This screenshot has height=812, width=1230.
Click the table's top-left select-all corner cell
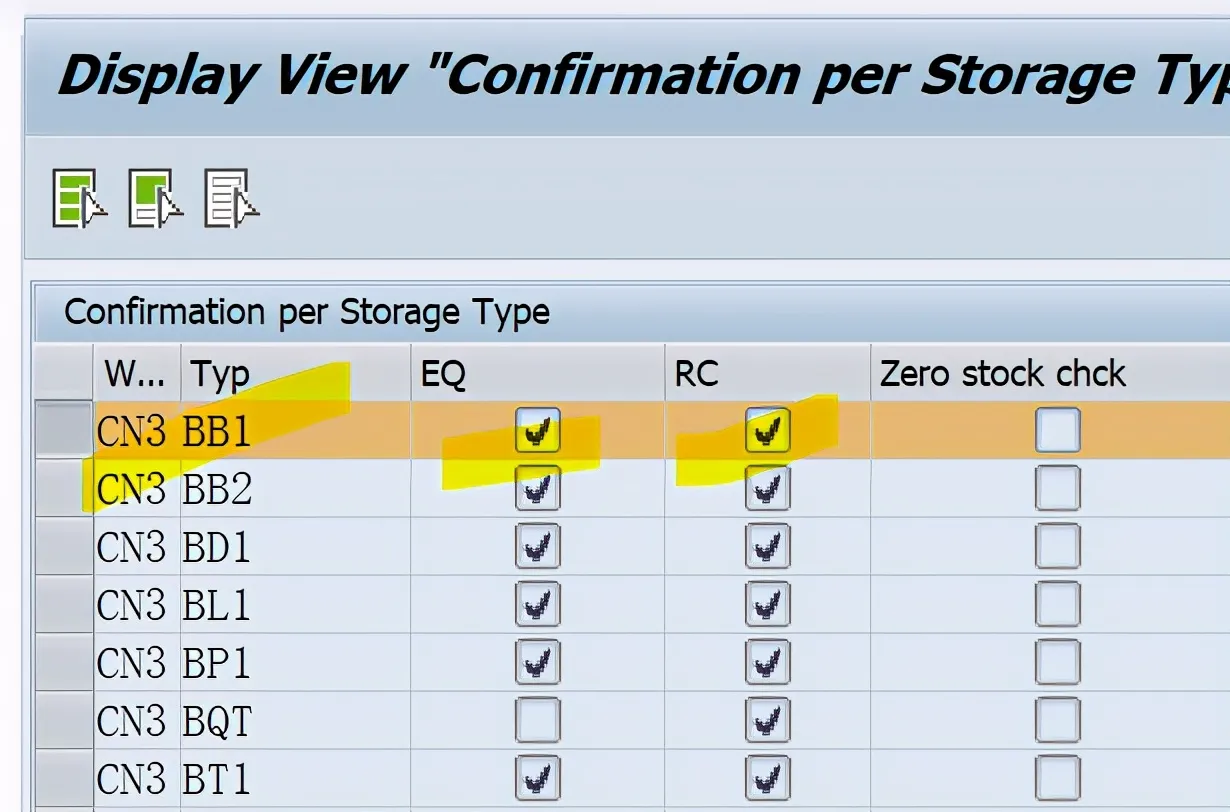(64, 374)
